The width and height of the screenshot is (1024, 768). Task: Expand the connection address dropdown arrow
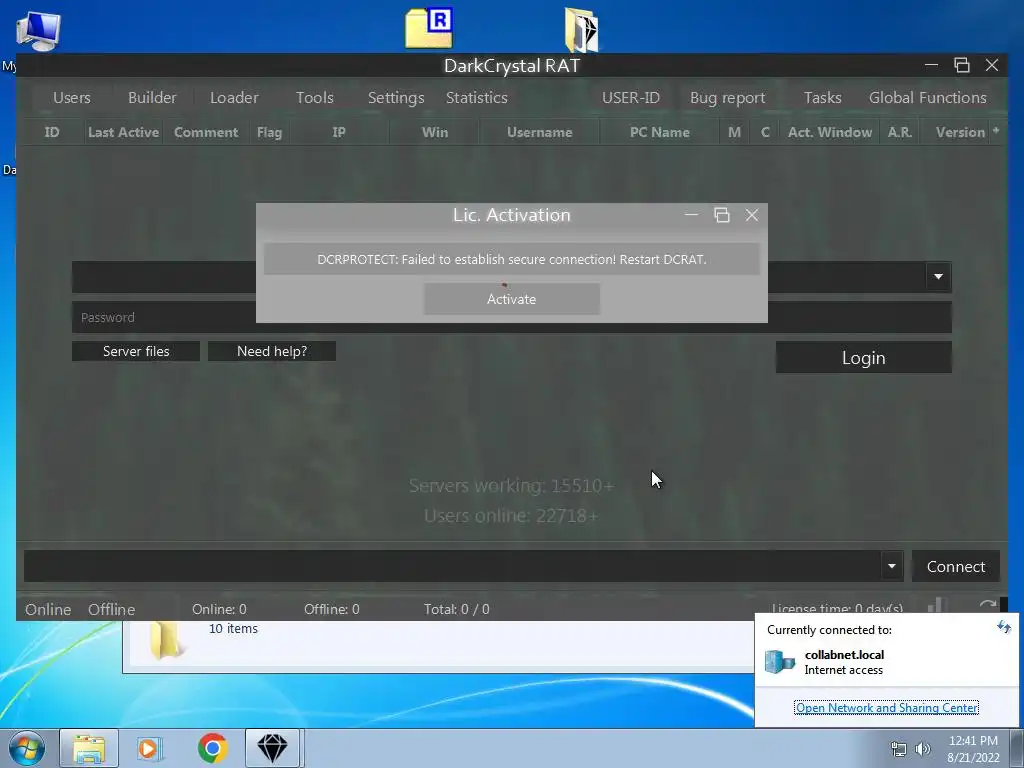click(891, 566)
